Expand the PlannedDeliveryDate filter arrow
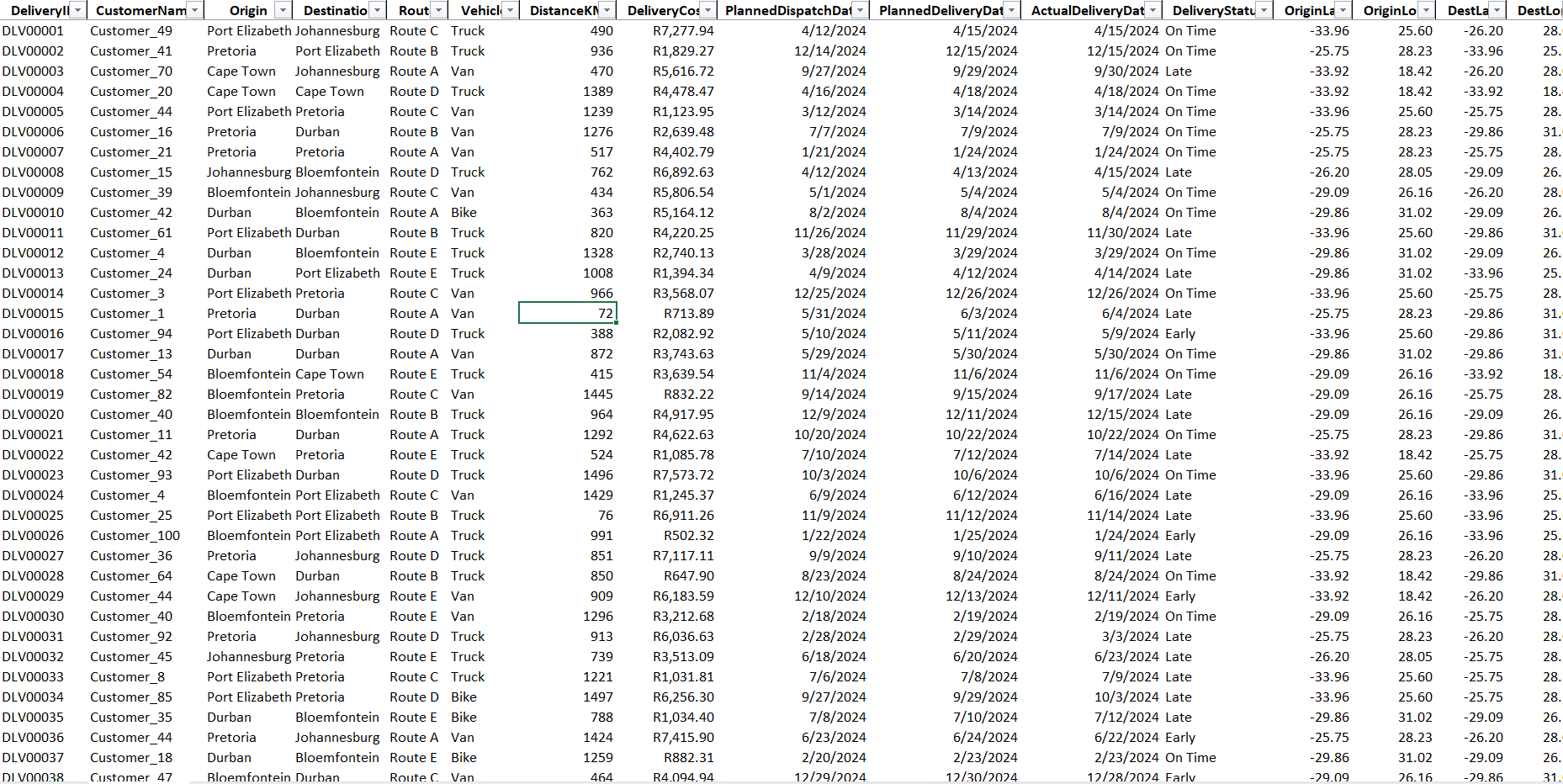The image size is (1563, 784). [x=1012, y=10]
